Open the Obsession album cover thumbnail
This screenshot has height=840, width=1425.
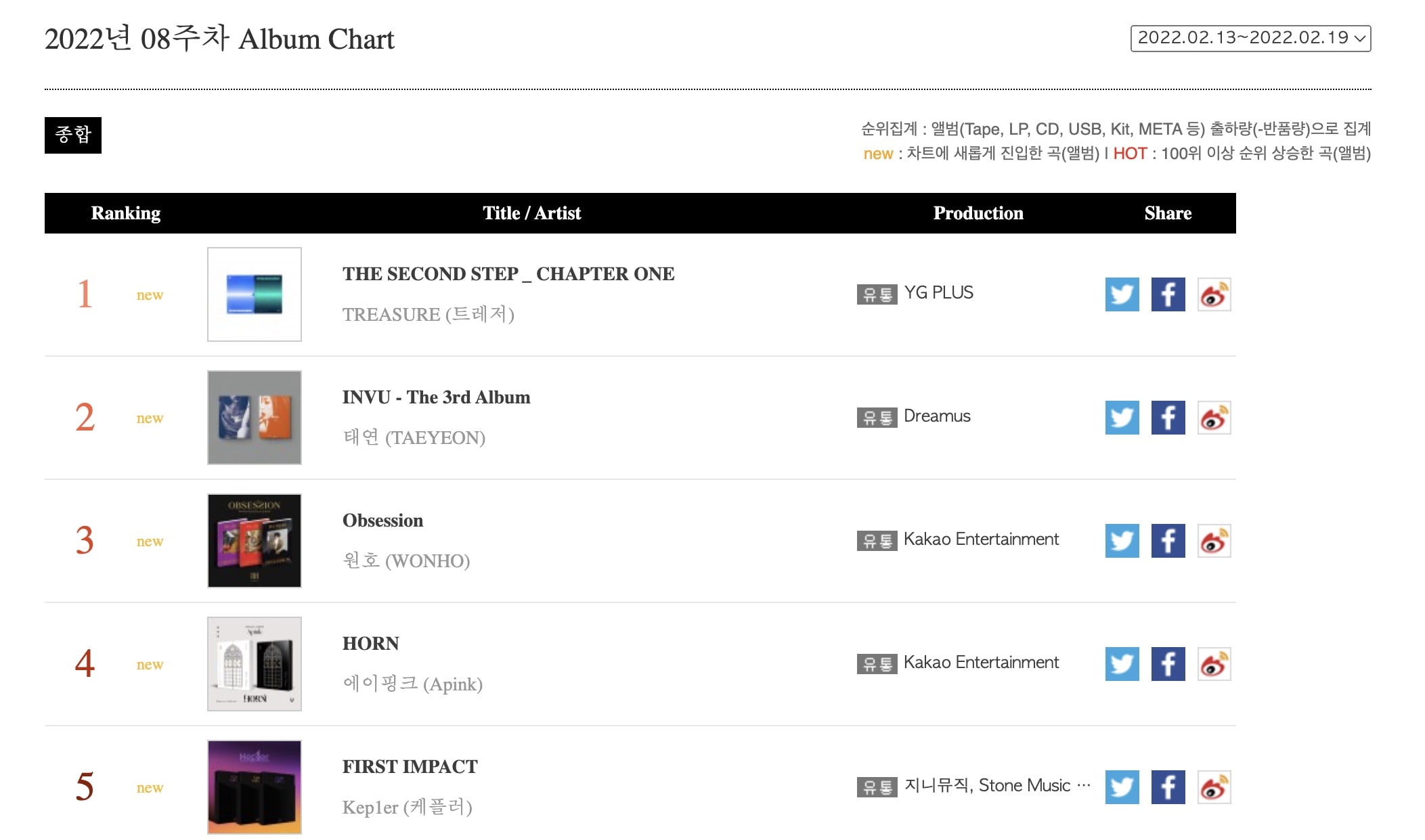pos(255,541)
